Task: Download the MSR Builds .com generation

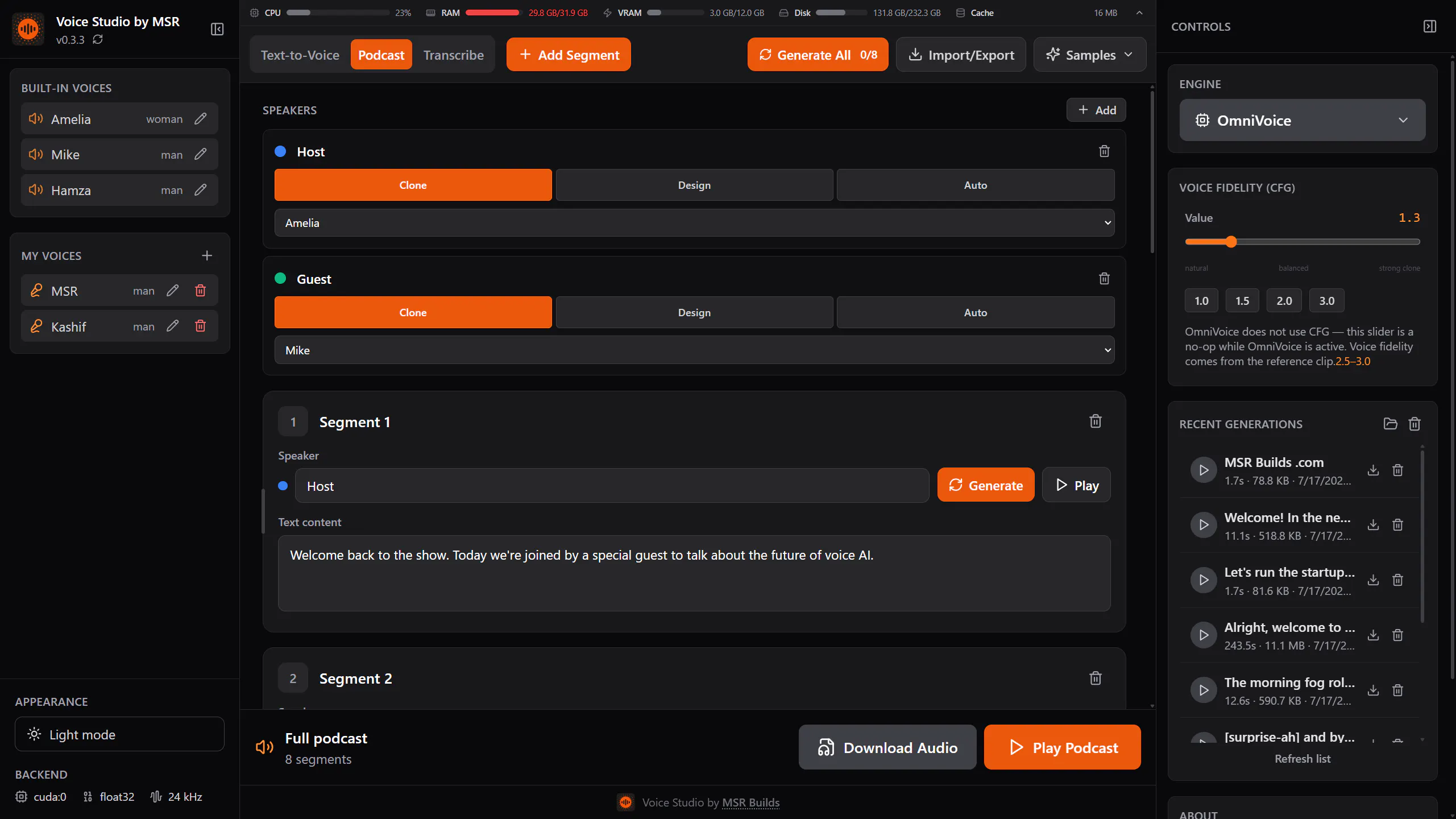Action: click(1373, 470)
